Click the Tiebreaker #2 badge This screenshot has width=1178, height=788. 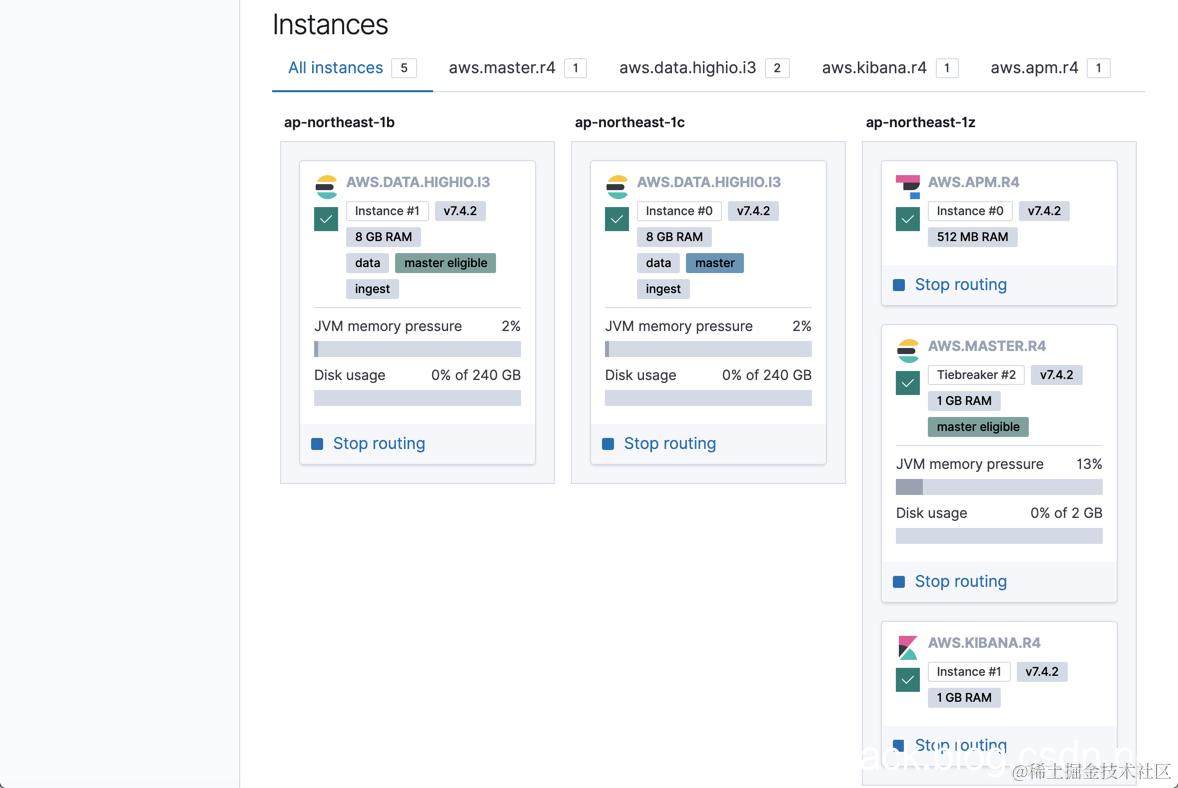point(976,375)
